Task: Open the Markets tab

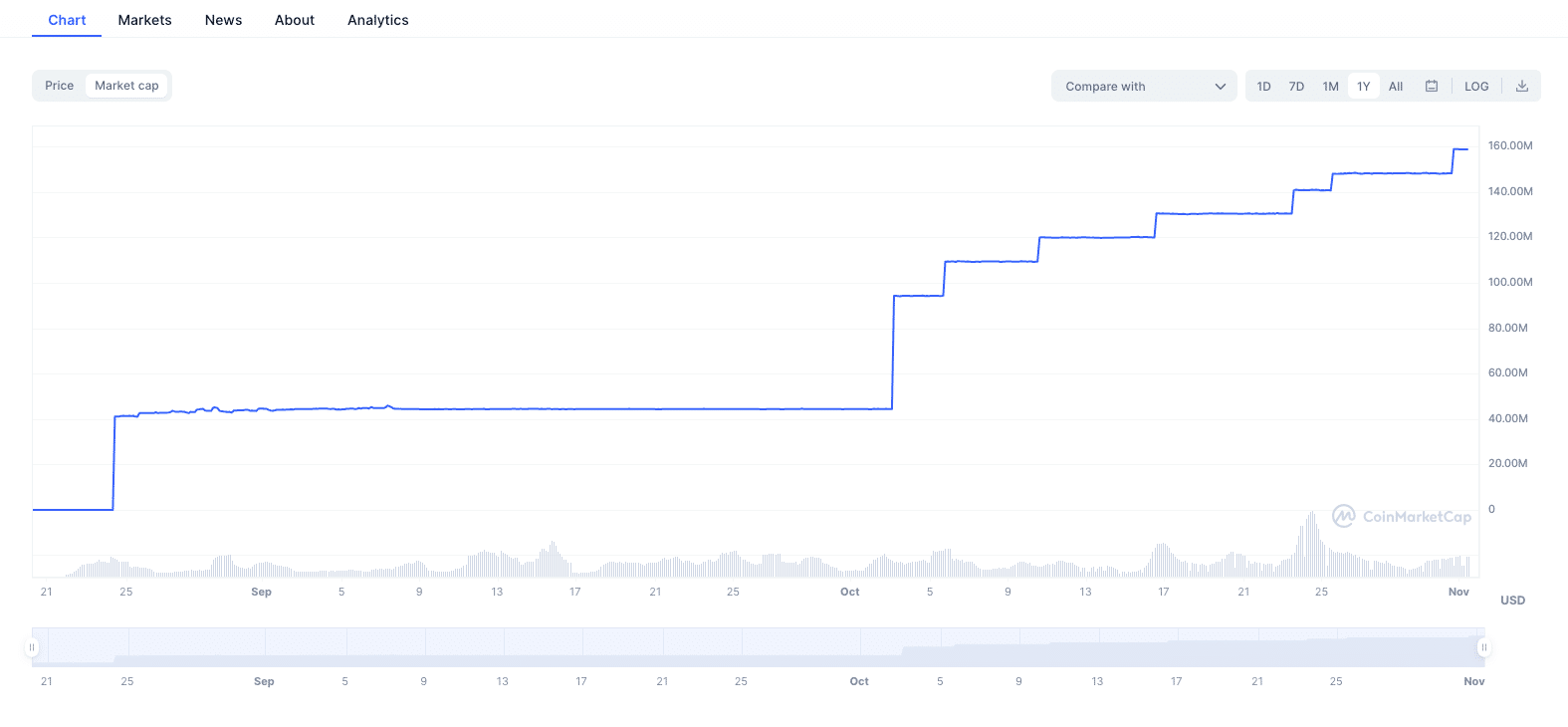Action: tap(144, 20)
